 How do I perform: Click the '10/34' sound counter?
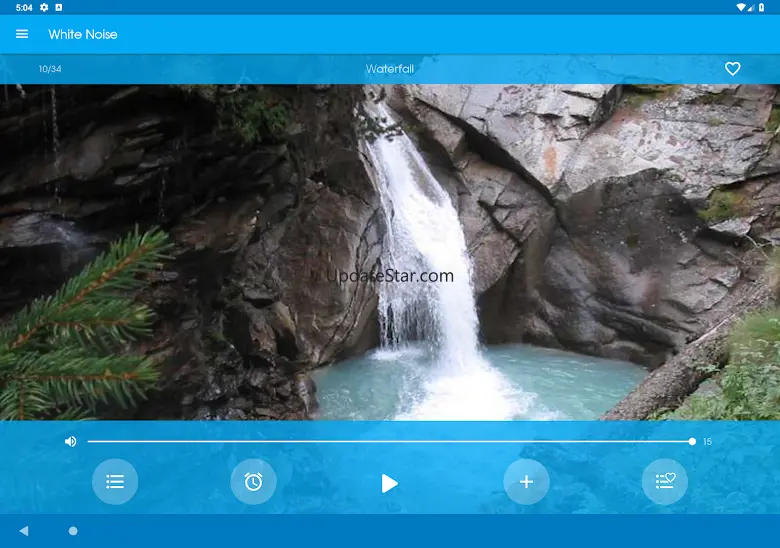pos(50,69)
